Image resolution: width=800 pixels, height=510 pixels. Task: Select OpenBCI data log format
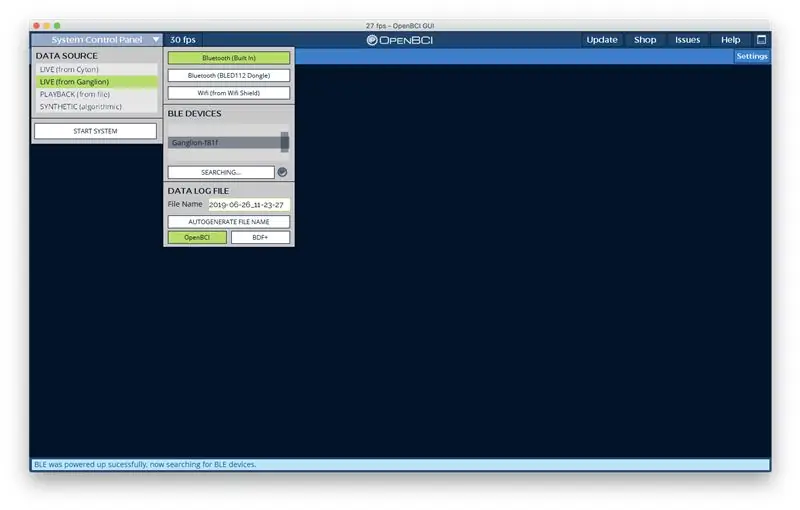pyautogui.click(x=197, y=237)
